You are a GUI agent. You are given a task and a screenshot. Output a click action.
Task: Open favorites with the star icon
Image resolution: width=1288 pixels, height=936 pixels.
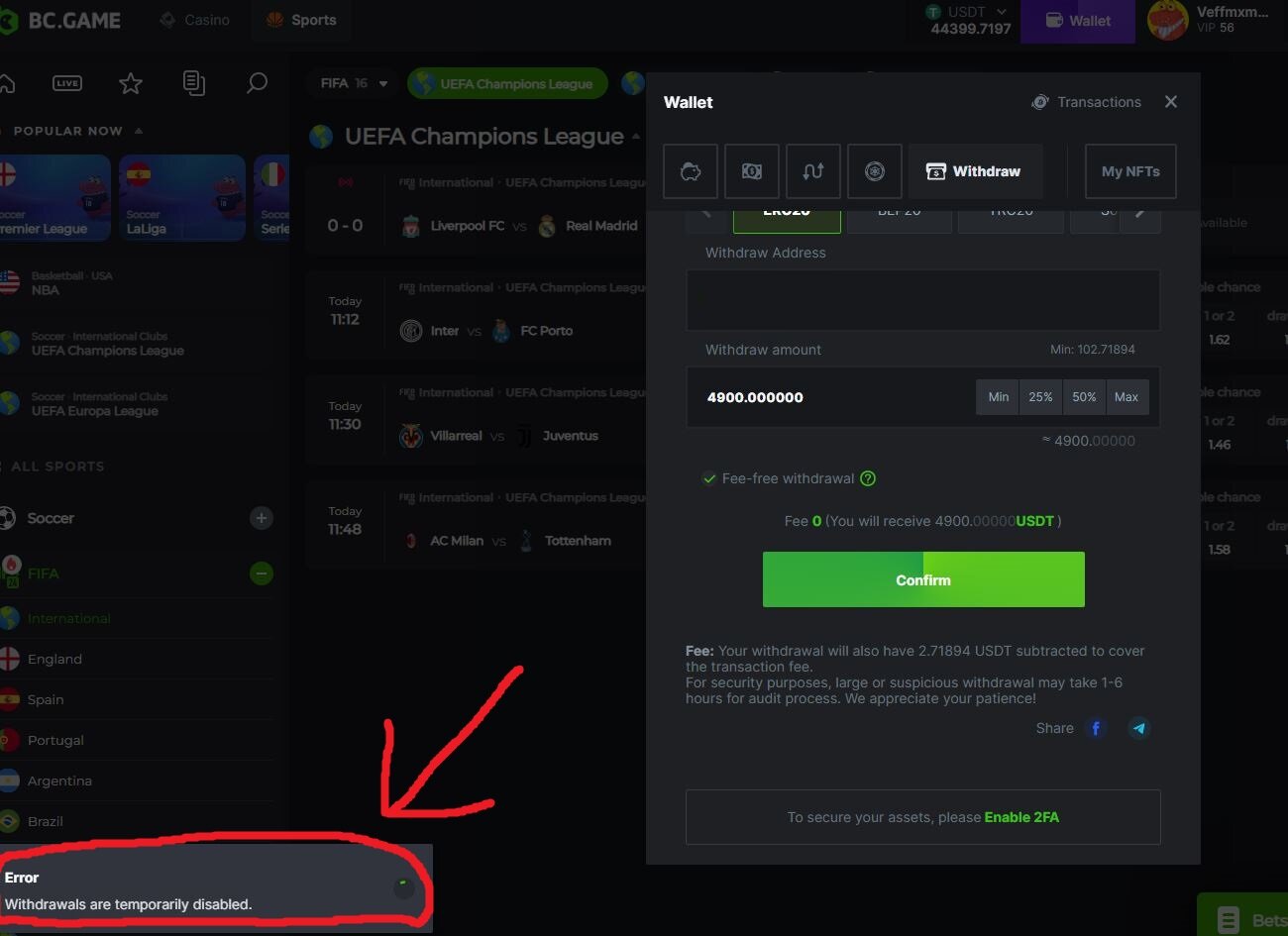(x=131, y=84)
